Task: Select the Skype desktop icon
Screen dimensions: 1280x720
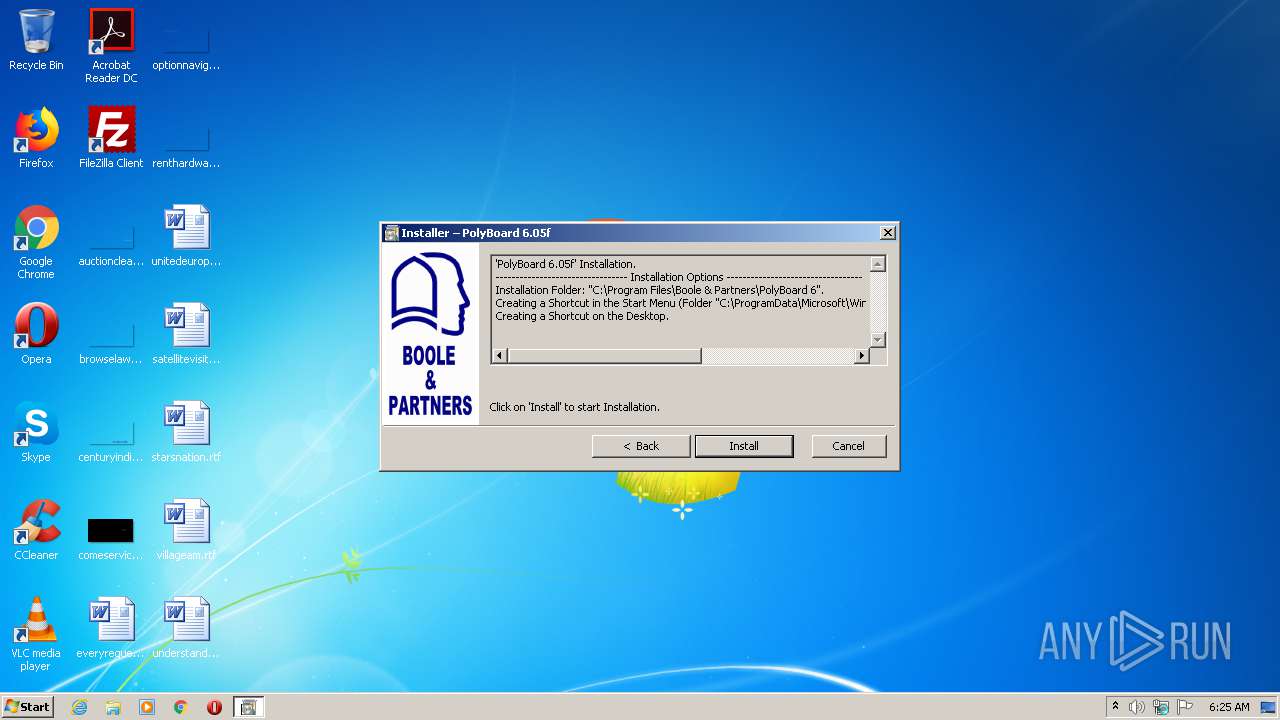Action: tap(36, 433)
